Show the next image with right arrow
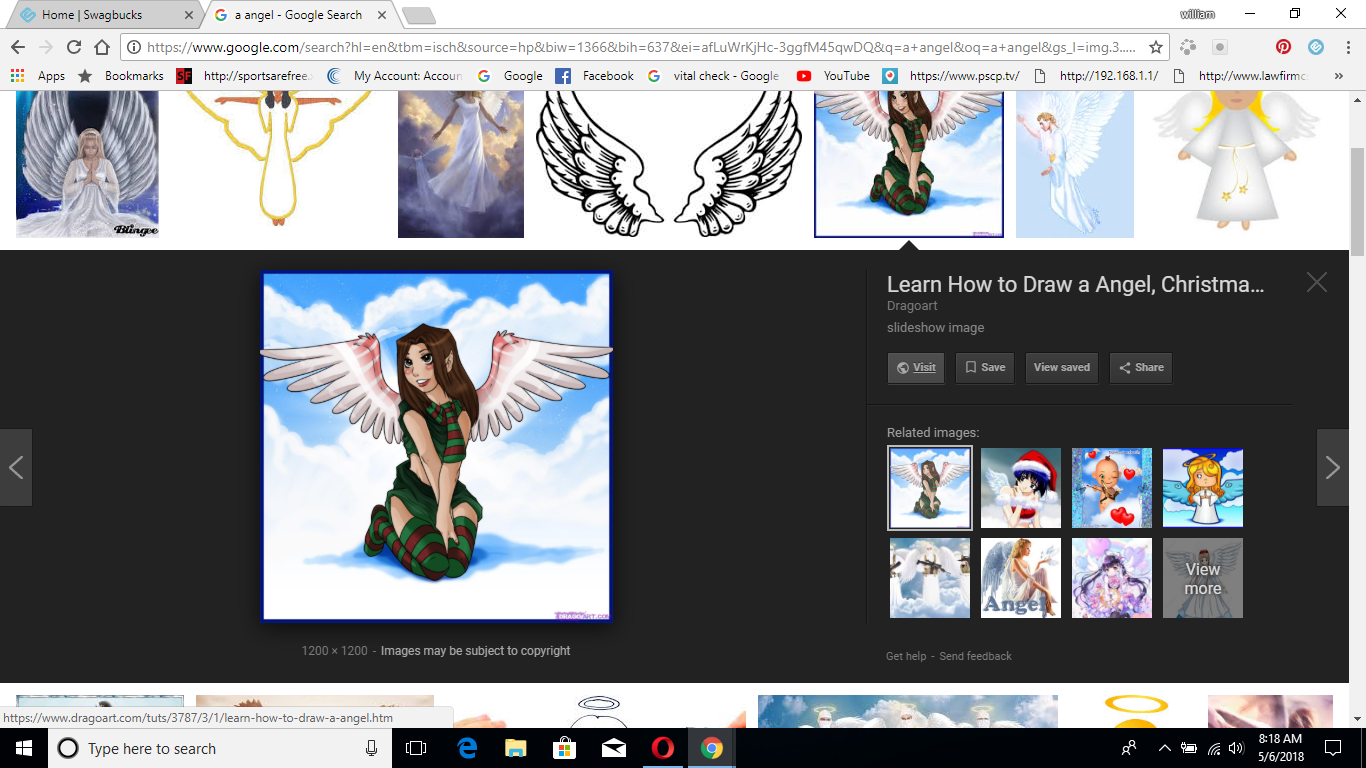The height and width of the screenshot is (768, 1366). (1333, 467)
